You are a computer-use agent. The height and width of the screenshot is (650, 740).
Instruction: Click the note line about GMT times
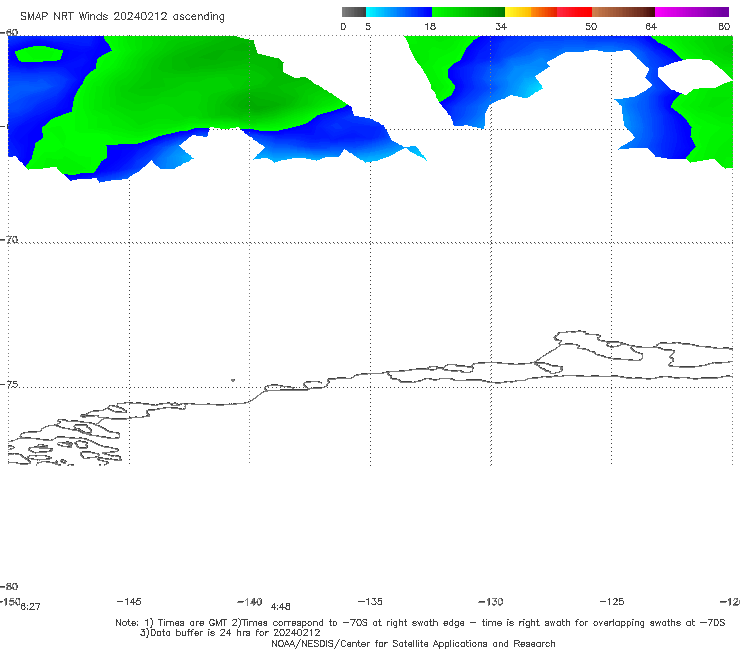420,623
